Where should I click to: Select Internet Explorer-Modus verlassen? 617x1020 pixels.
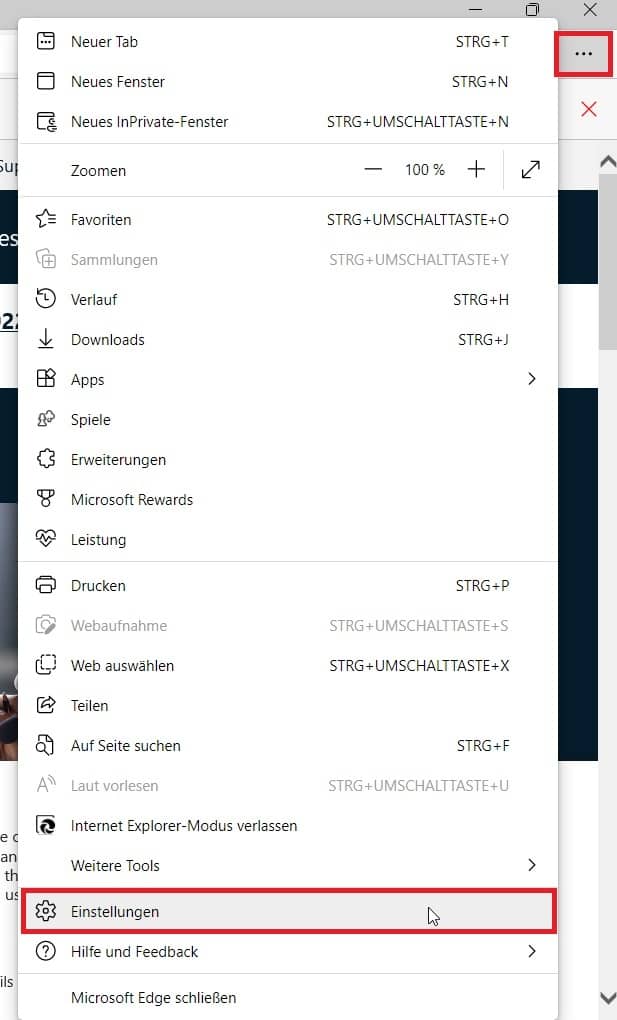(184, 826)
